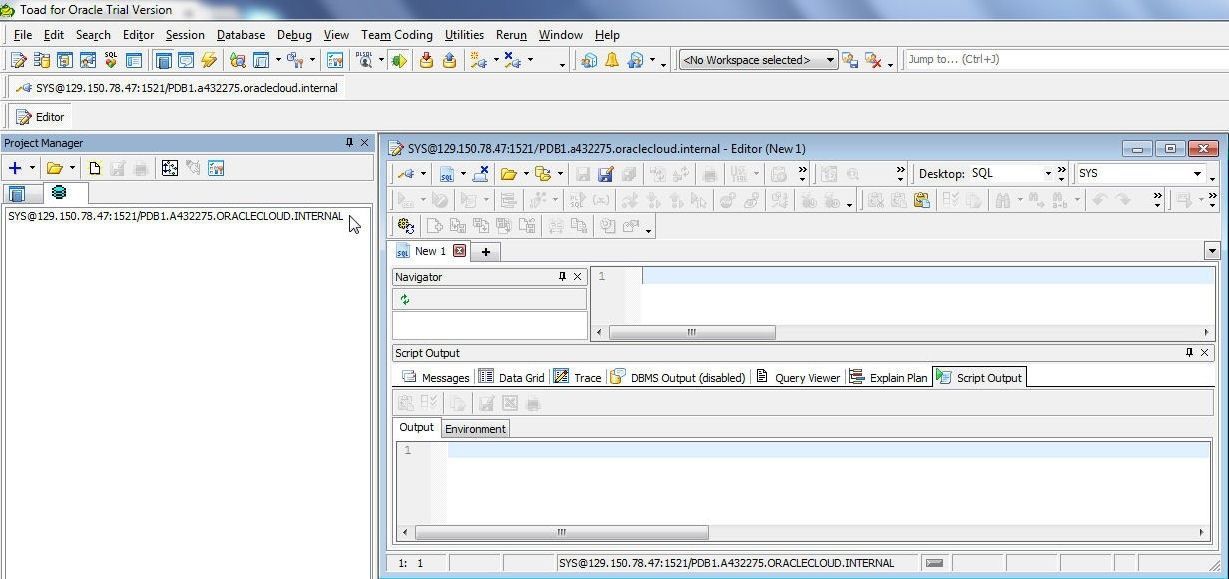Image resolution: width=1229 pixels, height=579 pixels.
Task: Click the SQL Optimizer icon with heart
Action: [111, 60]
